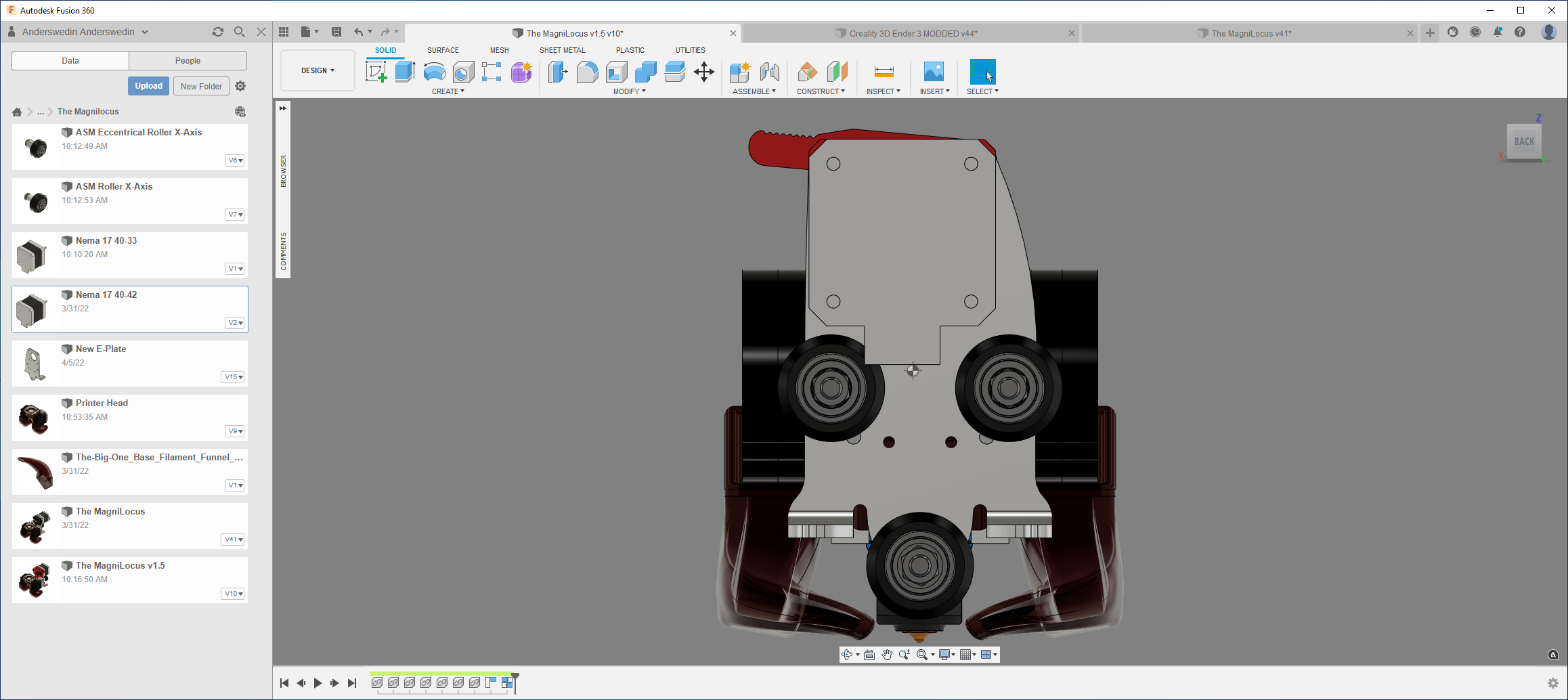Open Display Settings dropdown in navigation bar
The image size is (1568, 700).
click(x=946, y=655)
